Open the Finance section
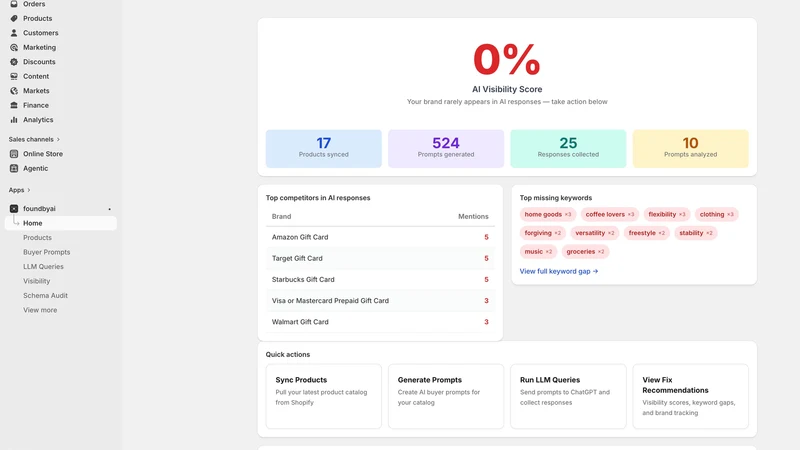This screenshot has width=800, height=450. [x=36, y=105]
